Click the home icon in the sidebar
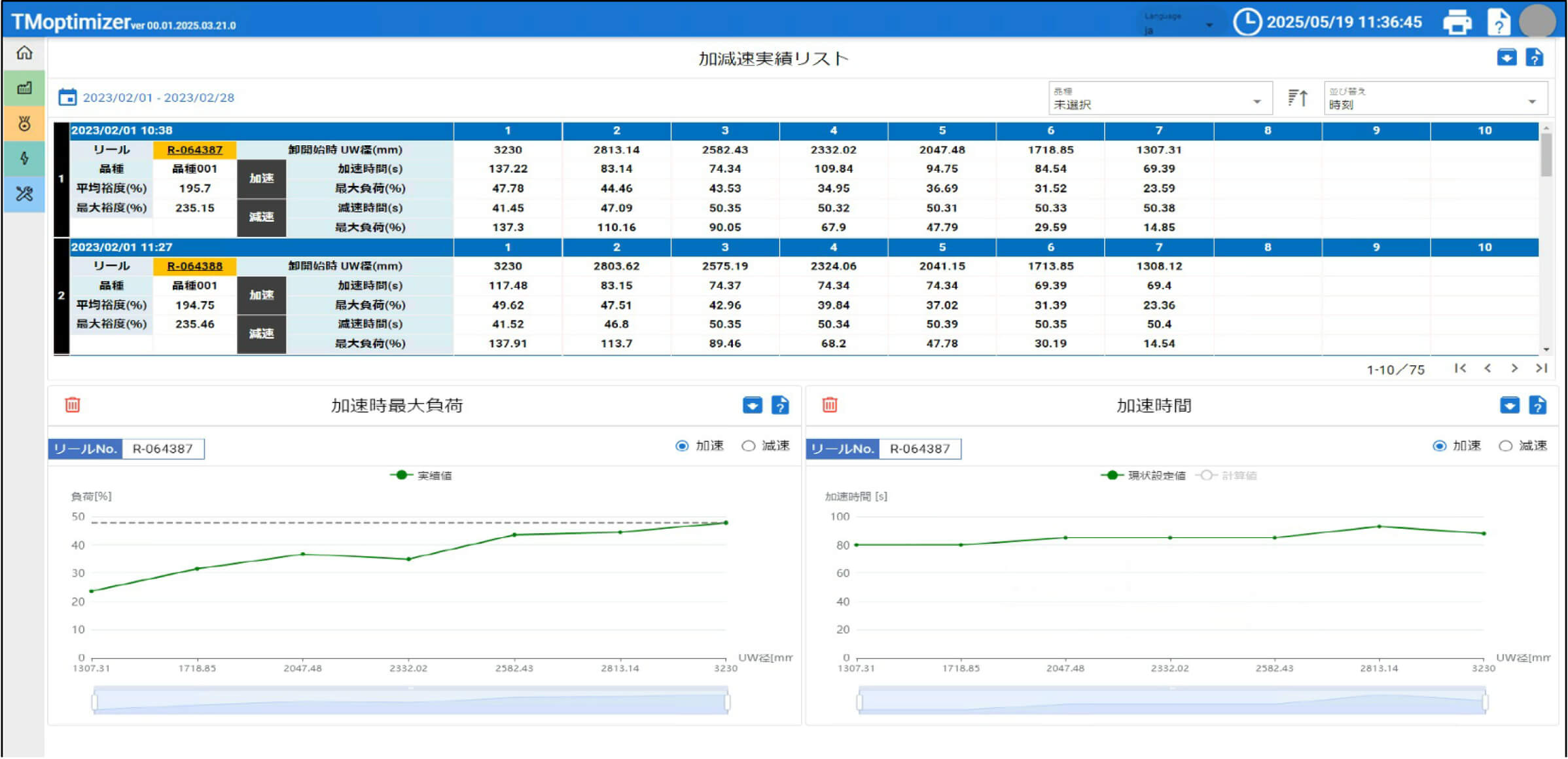Image resolution: width=1568 pixels, height=759 pixels. (24, 53)
